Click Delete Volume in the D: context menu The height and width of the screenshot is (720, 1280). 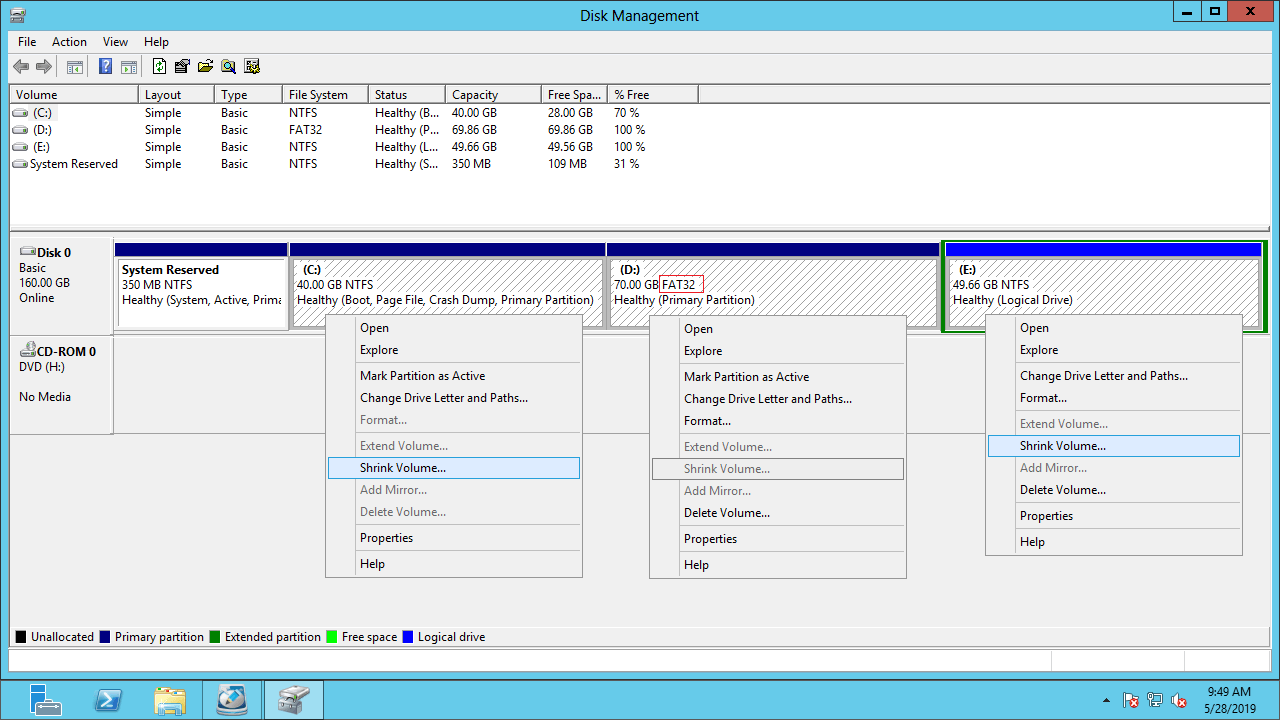pos(726,513)
